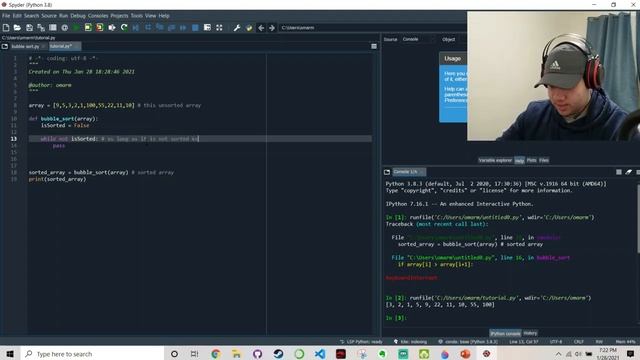
Task: Run cell and advance toolbar icon
Action: 100,27
